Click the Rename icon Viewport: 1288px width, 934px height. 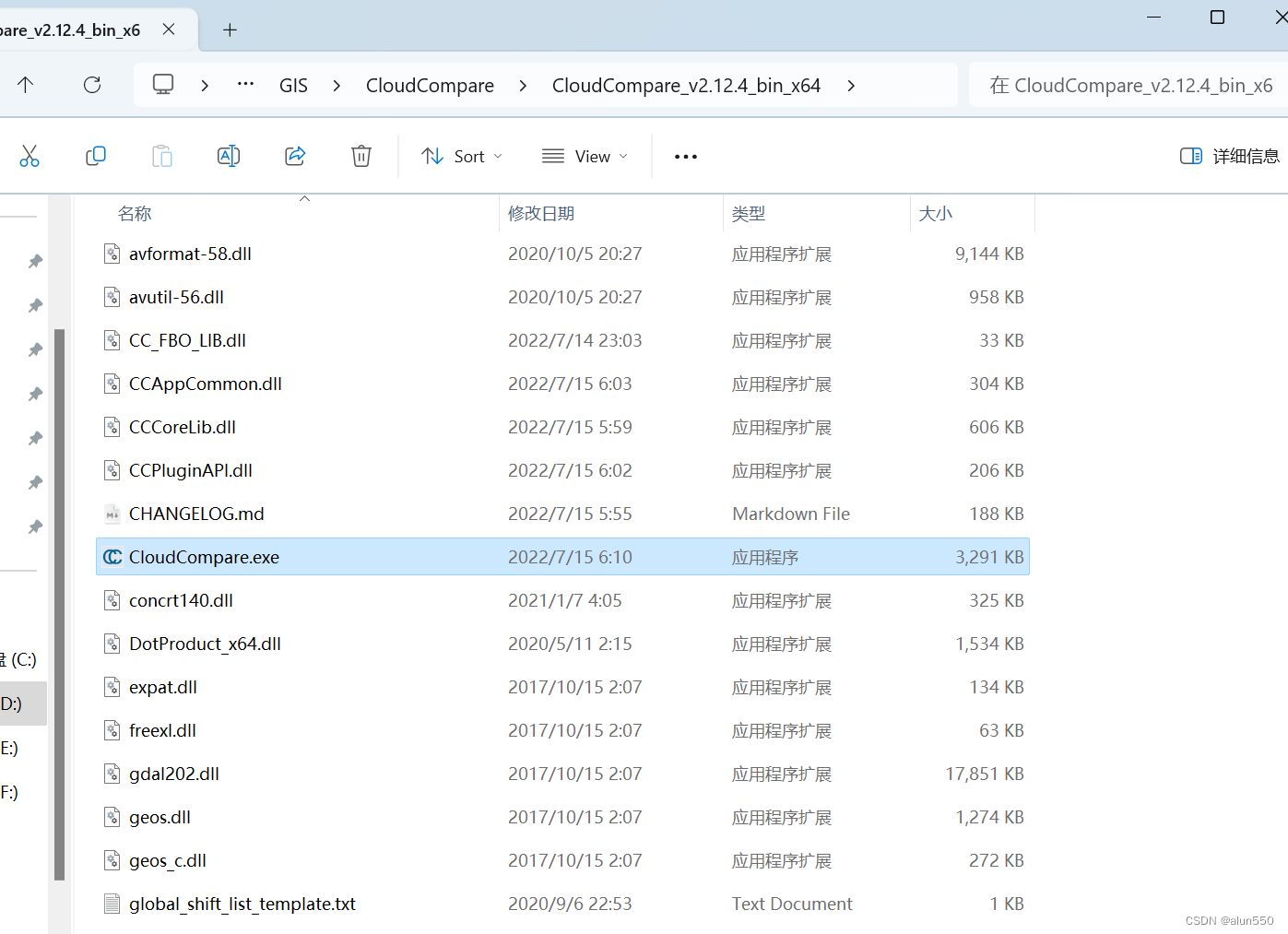(x=229, y=156)
